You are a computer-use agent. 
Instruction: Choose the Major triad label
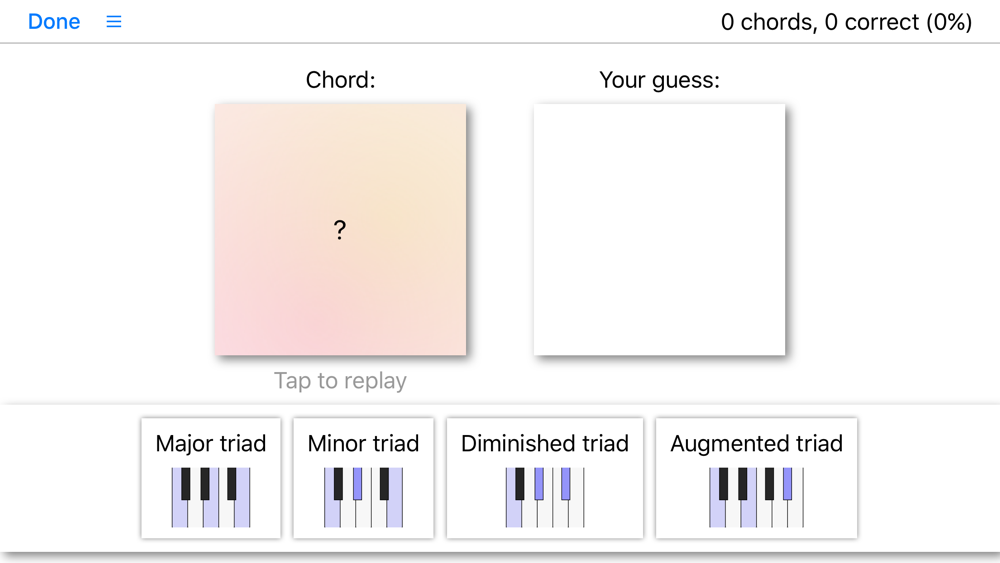211,443
